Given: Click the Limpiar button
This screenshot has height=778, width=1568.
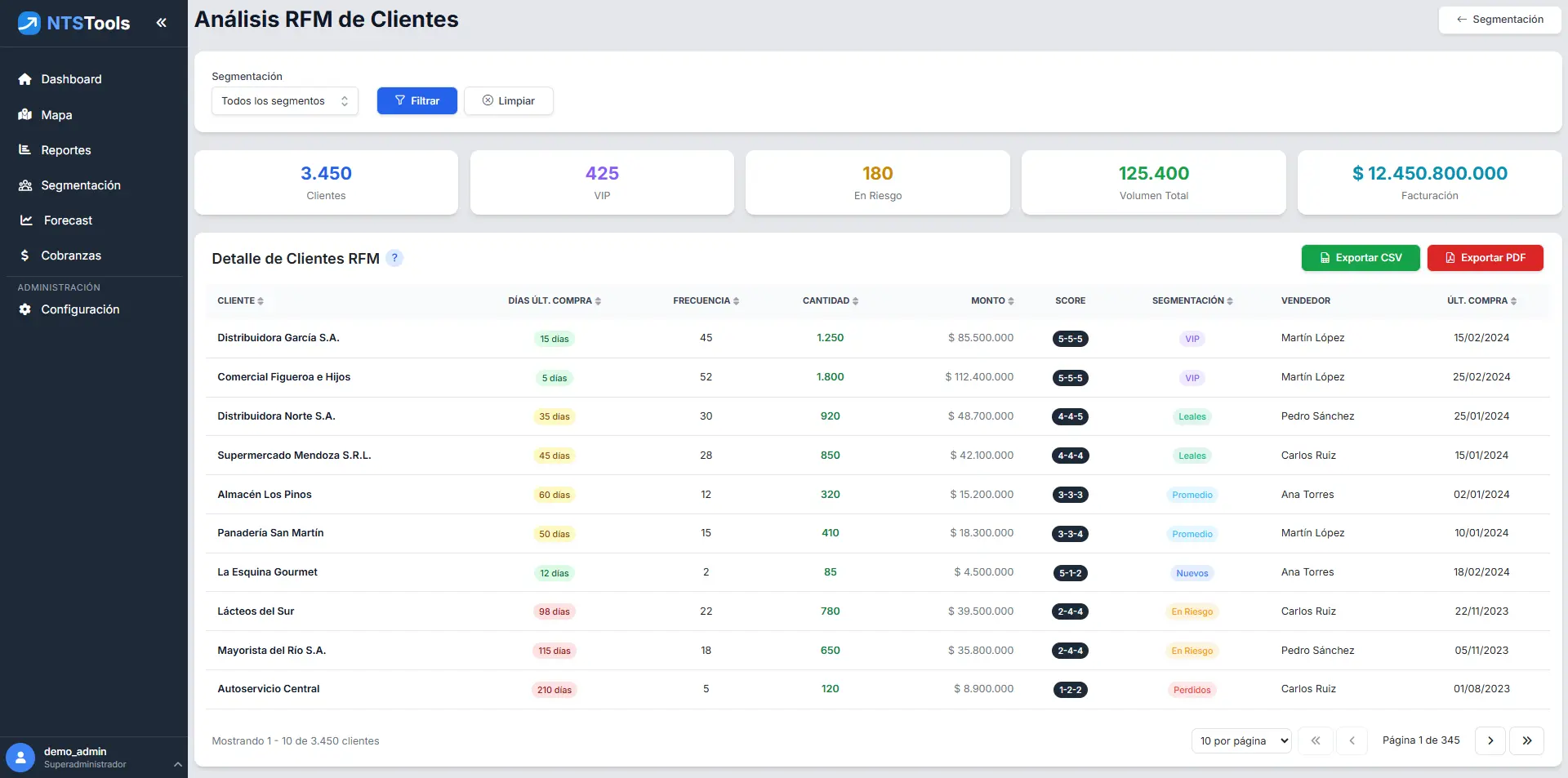Looking at the screenshot, I should [508, 101].
